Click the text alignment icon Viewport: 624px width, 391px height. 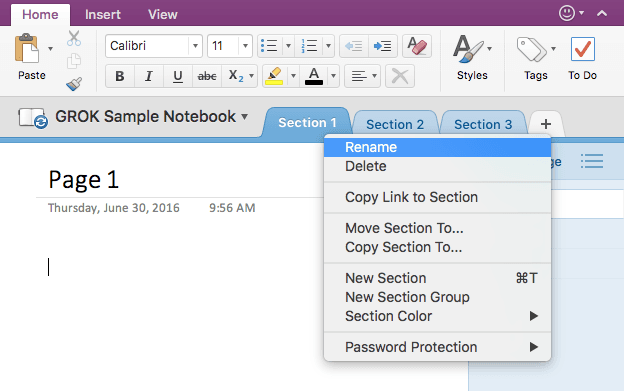(359, 76)
